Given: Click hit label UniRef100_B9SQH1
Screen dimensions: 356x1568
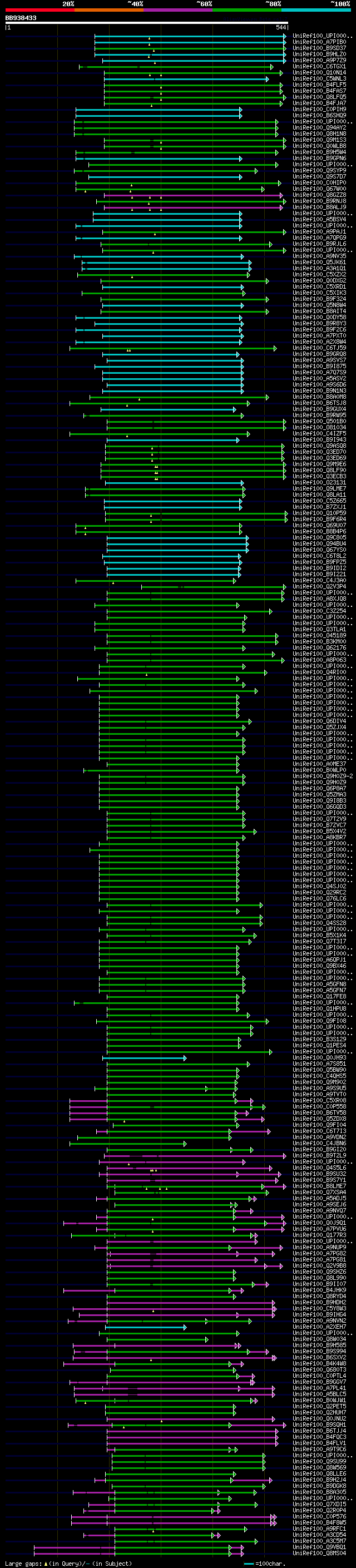Looking at the screenshot, I should click(x=319, y=1425).
